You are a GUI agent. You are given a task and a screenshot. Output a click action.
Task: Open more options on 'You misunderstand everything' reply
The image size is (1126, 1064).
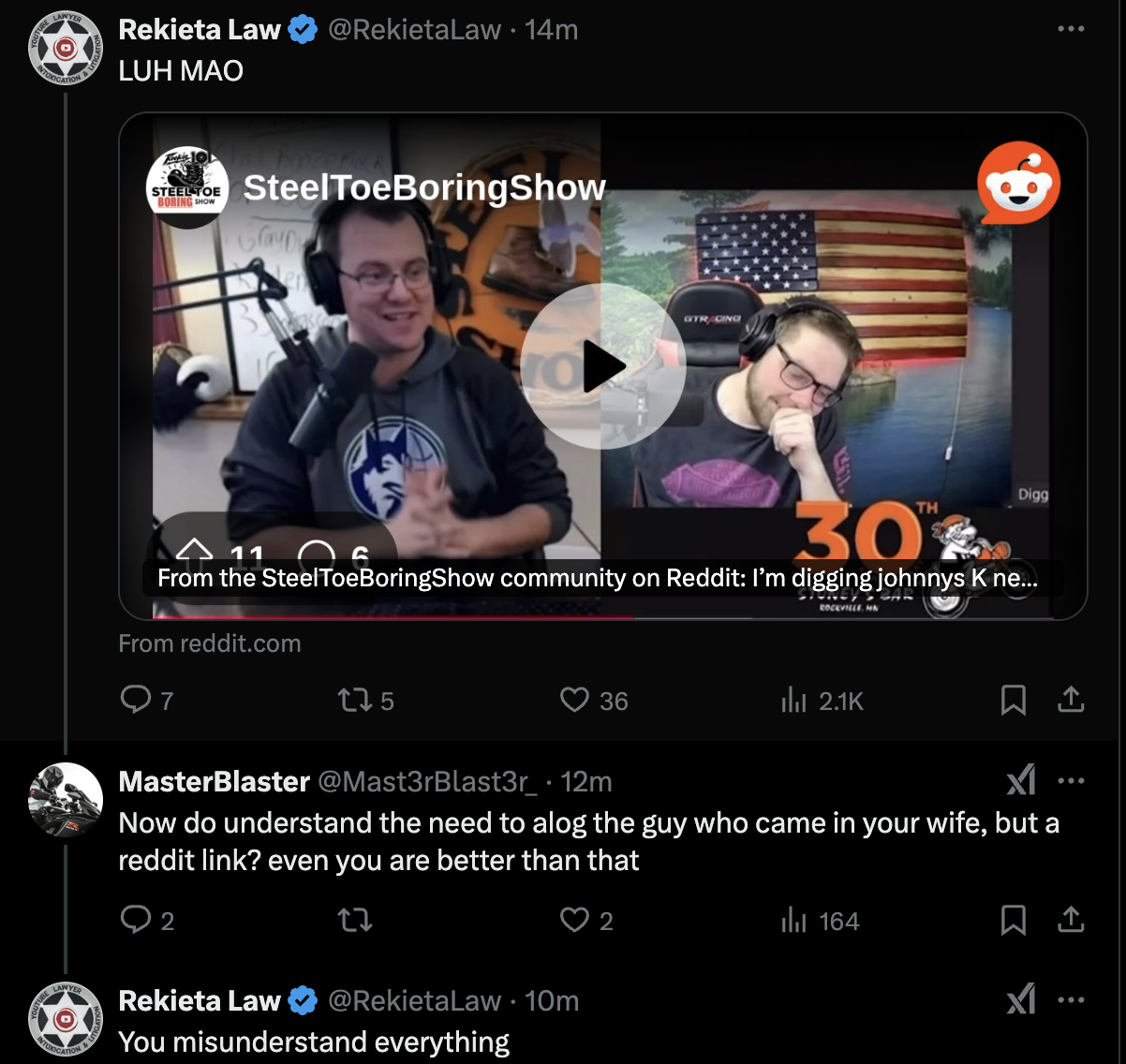coord(1071,999)
